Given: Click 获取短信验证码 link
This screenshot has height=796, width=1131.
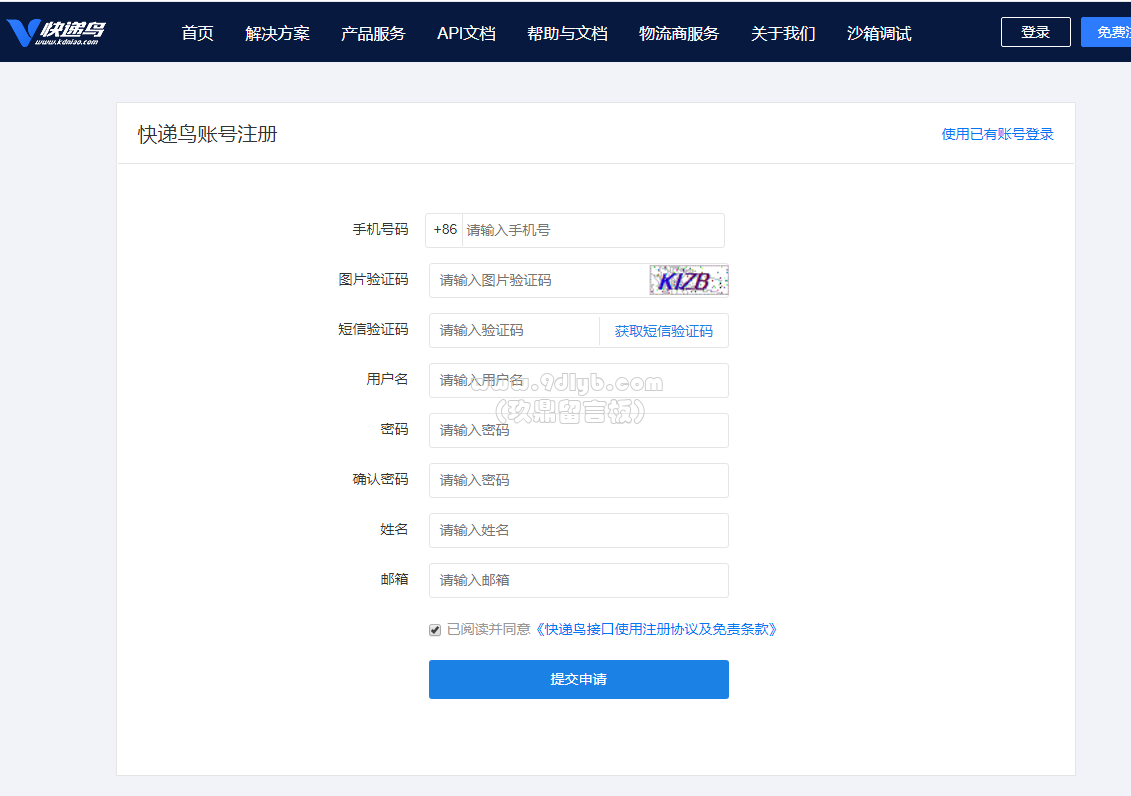Looking at the screenshot, I should [664, 331].
